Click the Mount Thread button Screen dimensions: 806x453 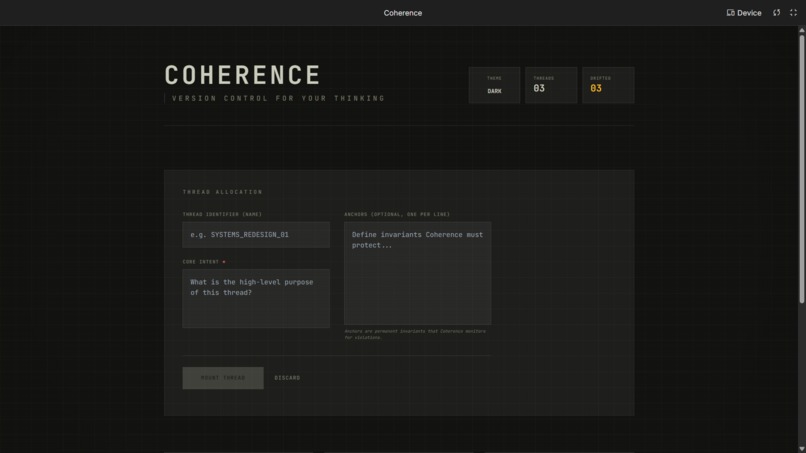223,378
